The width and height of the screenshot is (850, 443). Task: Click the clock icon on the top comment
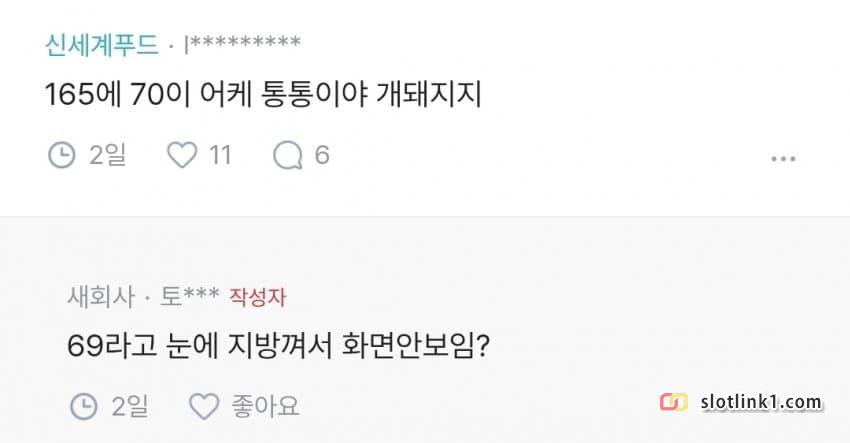pos(62,155)
